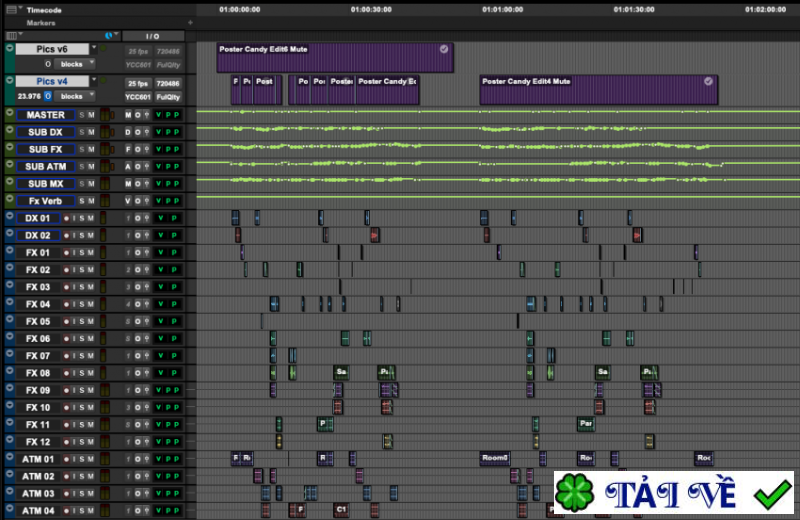Open the Pics v6 track name dropdown

click(x=94, y=48)
